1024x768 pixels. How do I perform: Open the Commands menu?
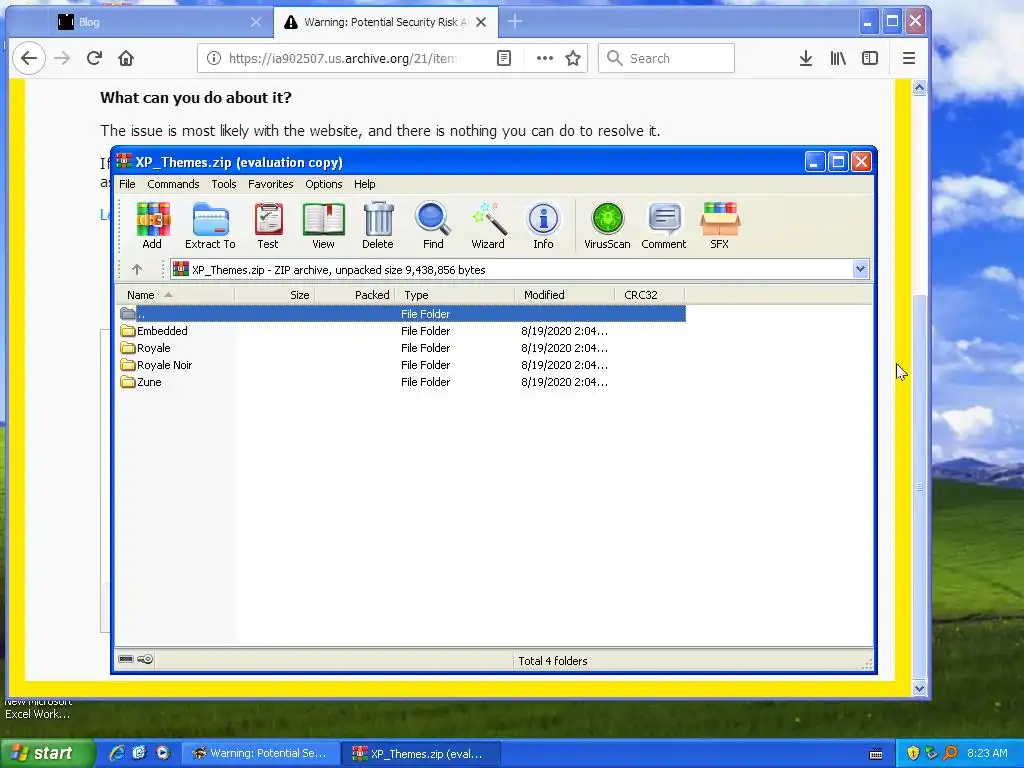173,184
